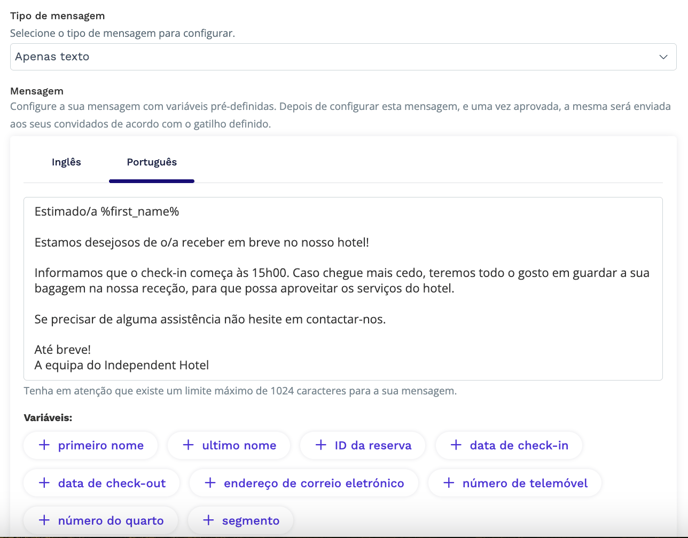Add the 'ultimo nome' variable
The image size is (688, 538).
click(x=229, y=445)
